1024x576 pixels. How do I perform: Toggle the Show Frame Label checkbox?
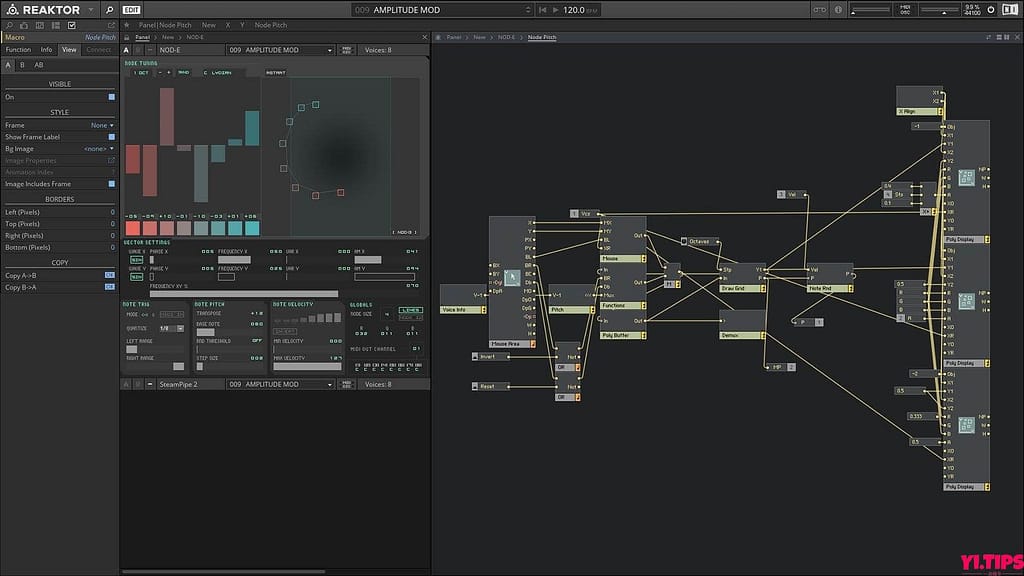pyautogui.click(x=111, y=137)
